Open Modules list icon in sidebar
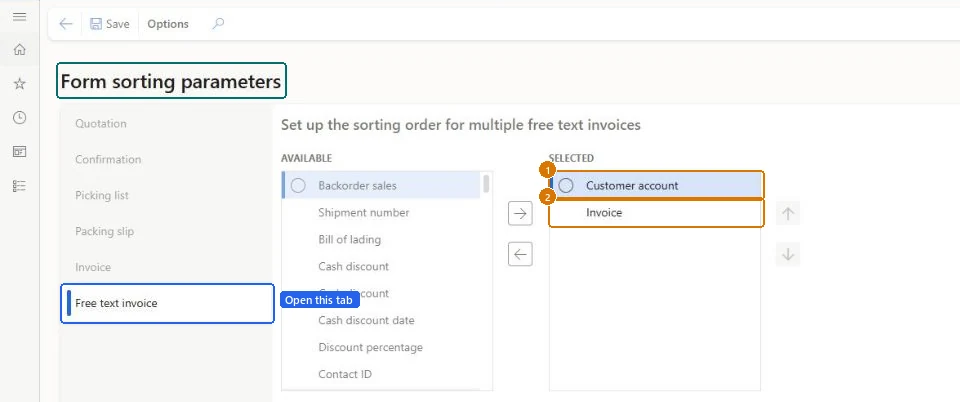This screenshot has height=402, width=960. pos(20,186)
